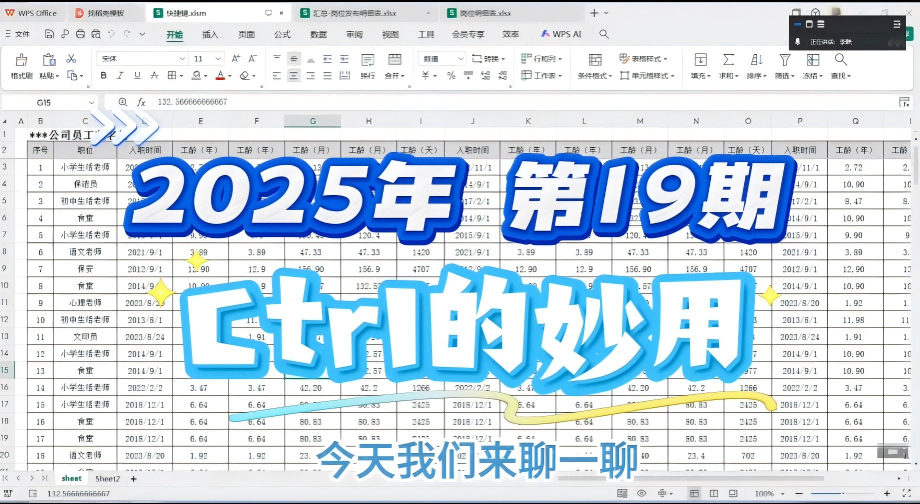This screenshot has height=504, width=920.
Task: Click the insert function fx icon
Action: click(141, 102)
